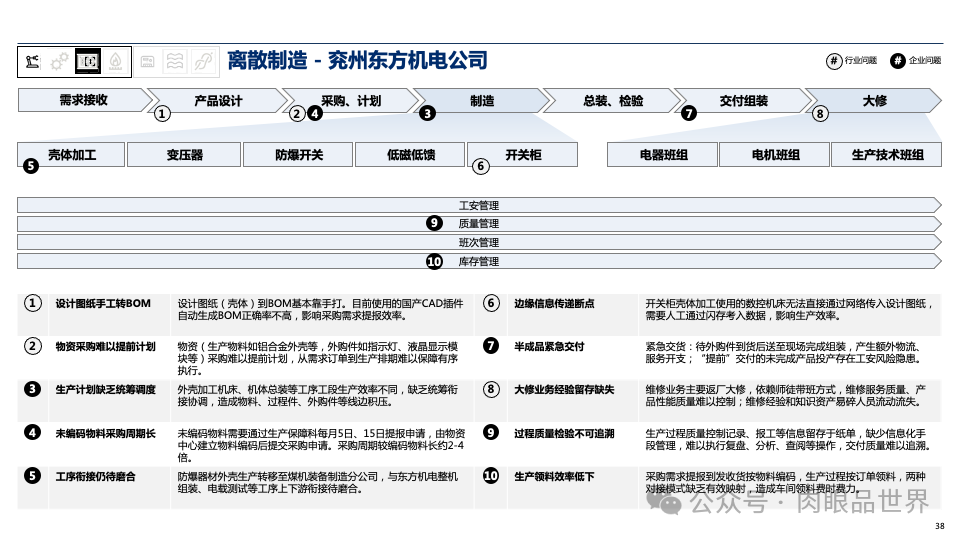Select the highlighted 制造 process step
The width and height of the screenshot is (960, 540).
[x=482, y=100]
